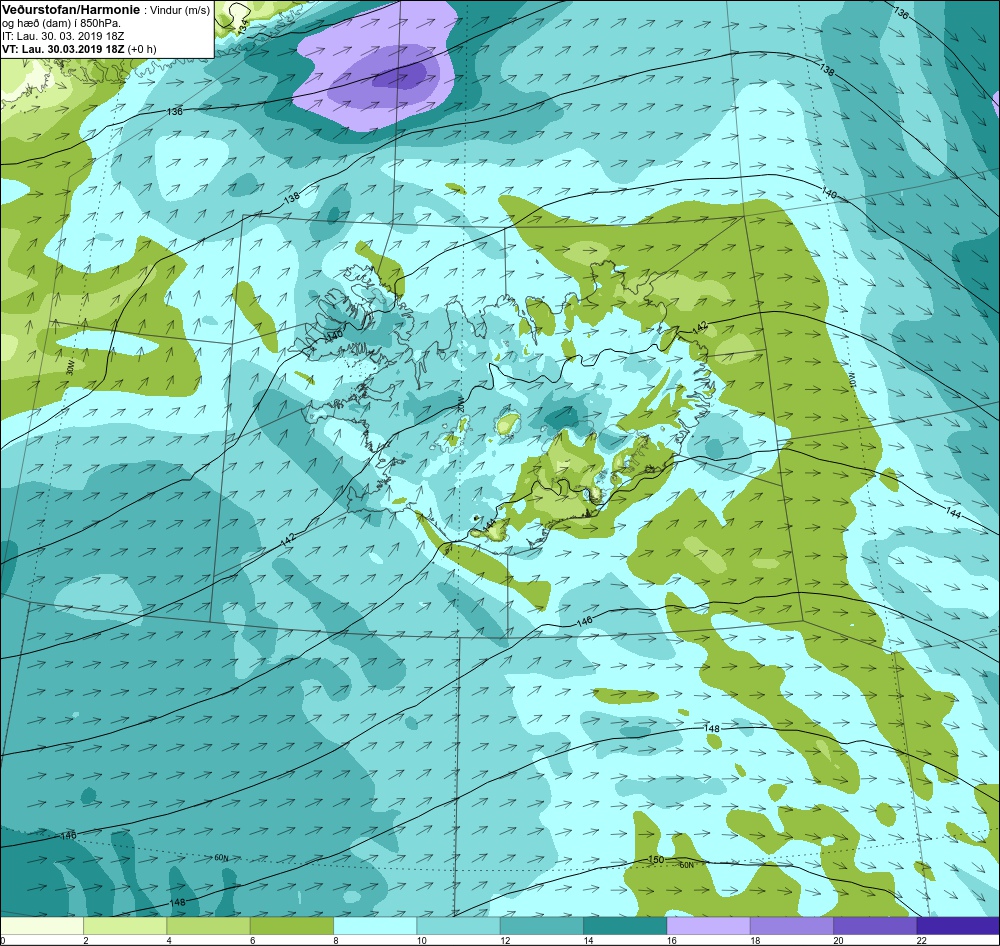
Task: Click the "30W" longitude label
Action: (x=70, y=367)
